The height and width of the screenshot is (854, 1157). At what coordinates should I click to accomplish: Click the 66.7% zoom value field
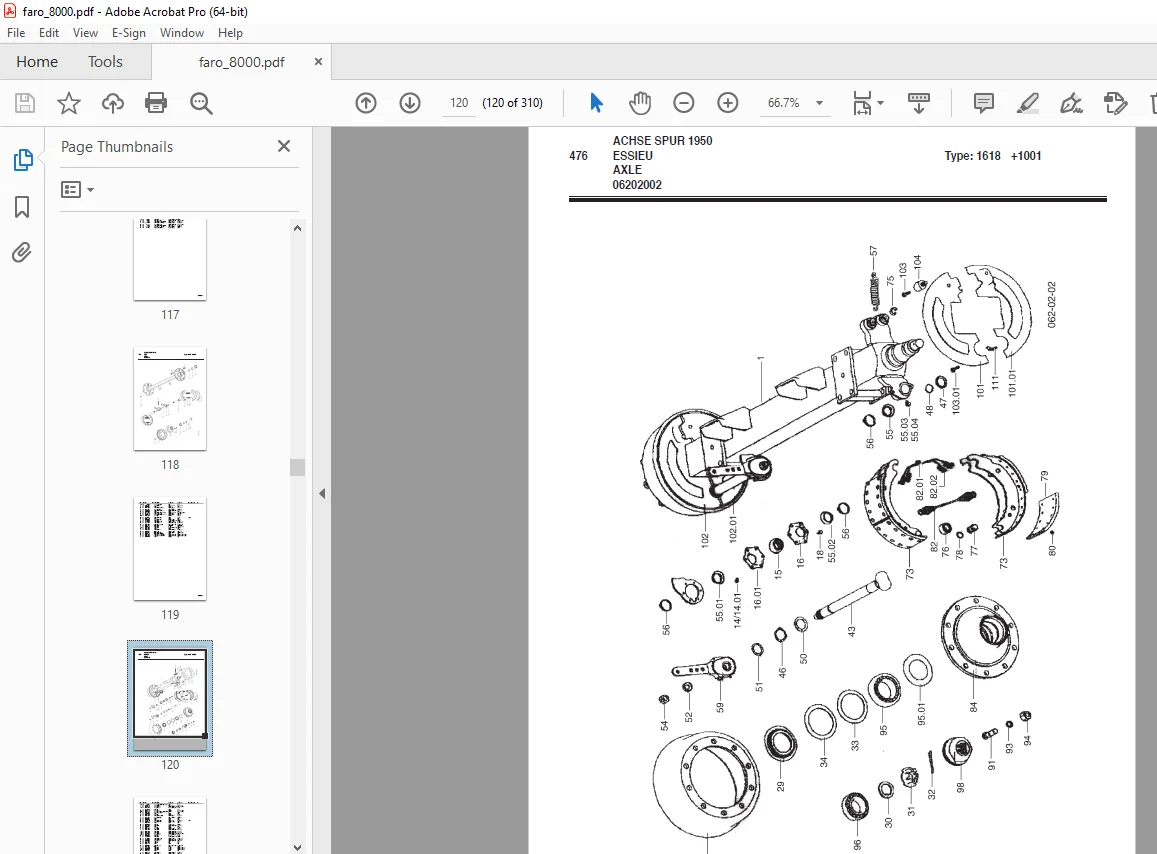[x=784, y=103]
